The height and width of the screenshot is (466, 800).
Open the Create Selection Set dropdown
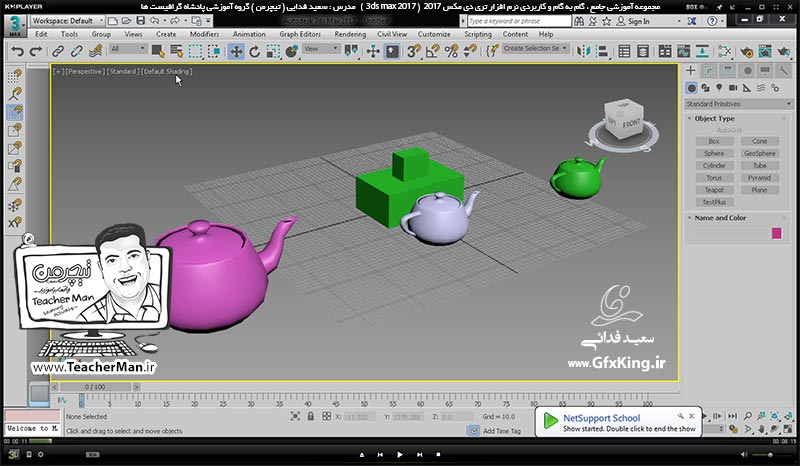point(535,48)
